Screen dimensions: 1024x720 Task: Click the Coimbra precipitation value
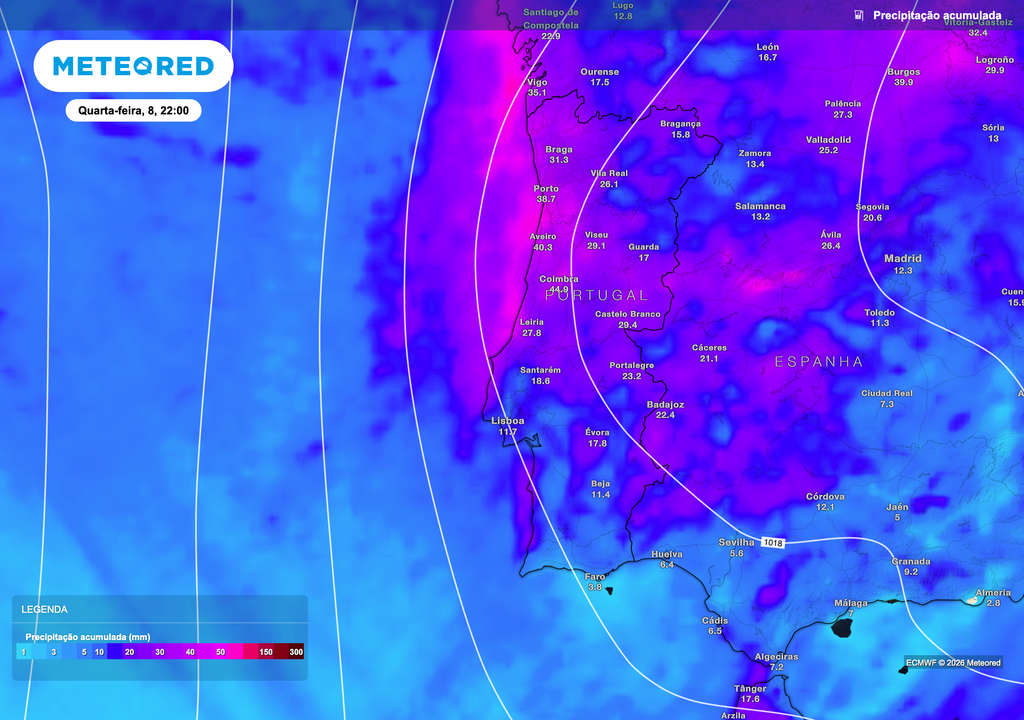pyautogui.click(x=558, y=290)
